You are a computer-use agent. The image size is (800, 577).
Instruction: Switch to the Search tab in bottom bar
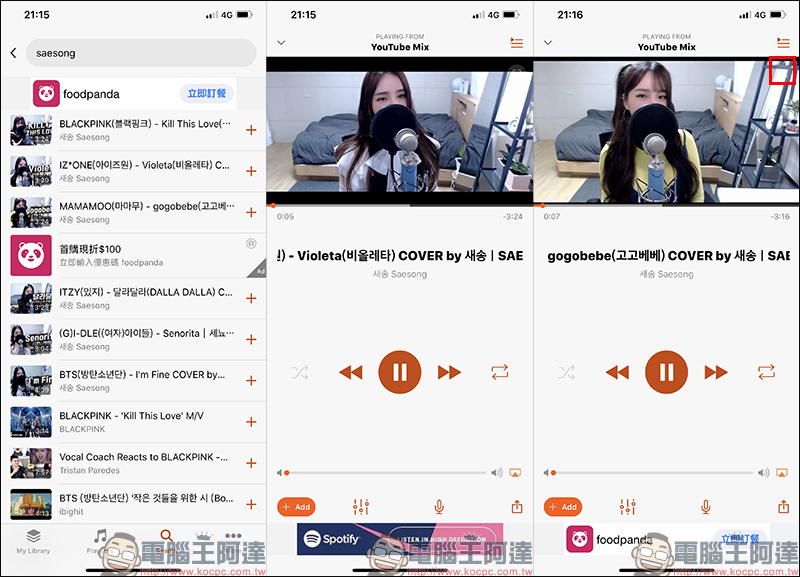coord(166,541)
